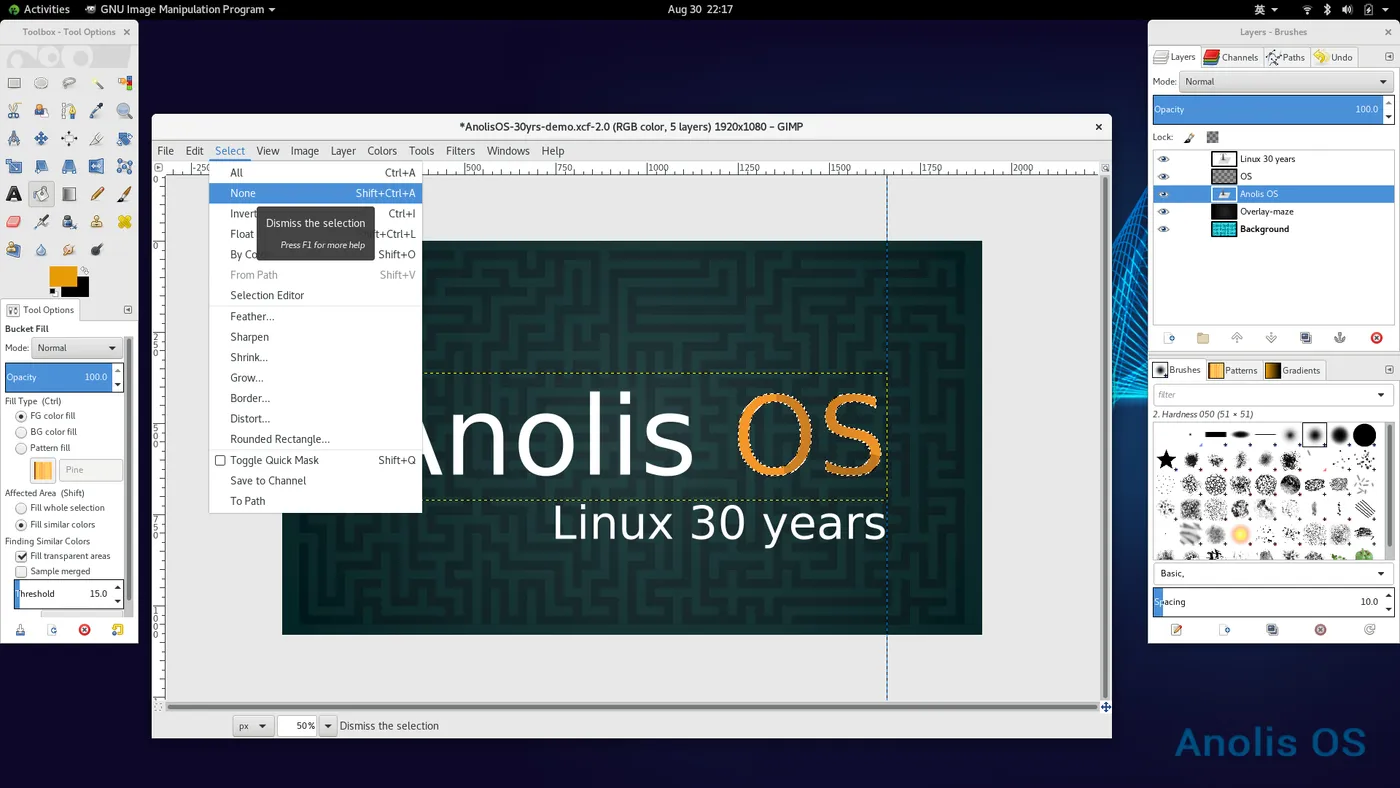Hide the OS layer

pyautogui.click(x=1163, y=176)
